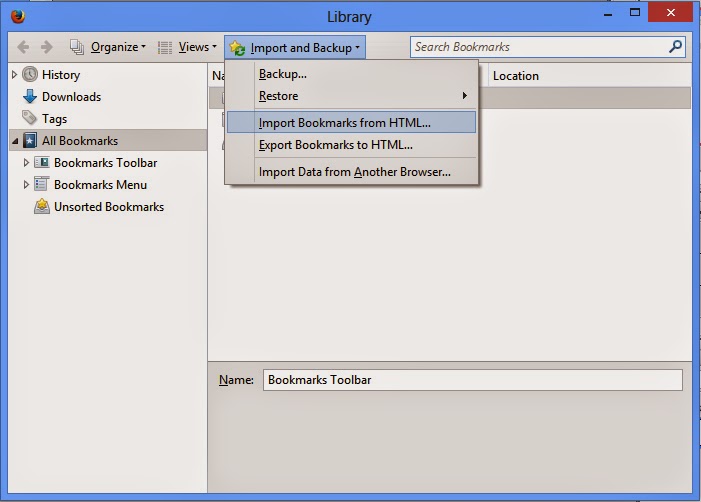Open the Restore submenu arrow
This screenshot has height=502, width=701.
coord(465,96)
